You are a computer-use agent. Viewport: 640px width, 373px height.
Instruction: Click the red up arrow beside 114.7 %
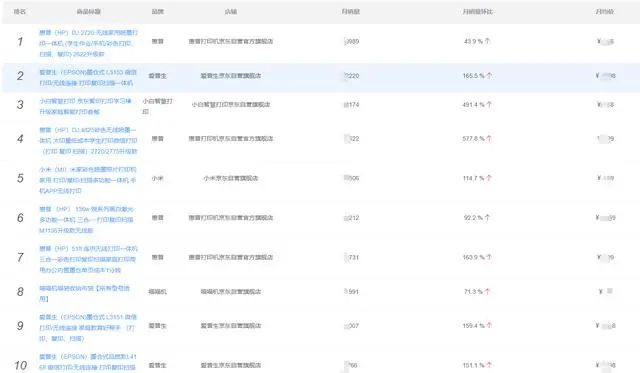(489, 178)
